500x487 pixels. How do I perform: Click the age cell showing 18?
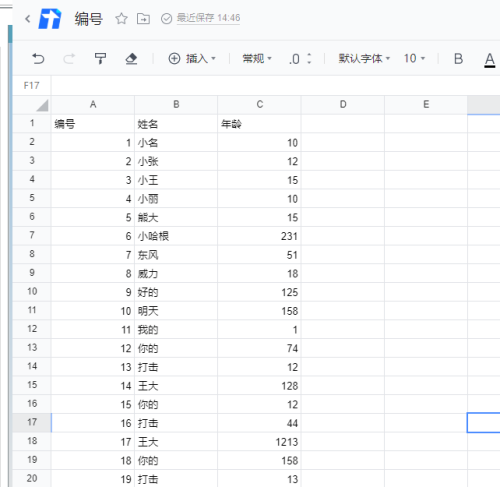click(259, 273)
